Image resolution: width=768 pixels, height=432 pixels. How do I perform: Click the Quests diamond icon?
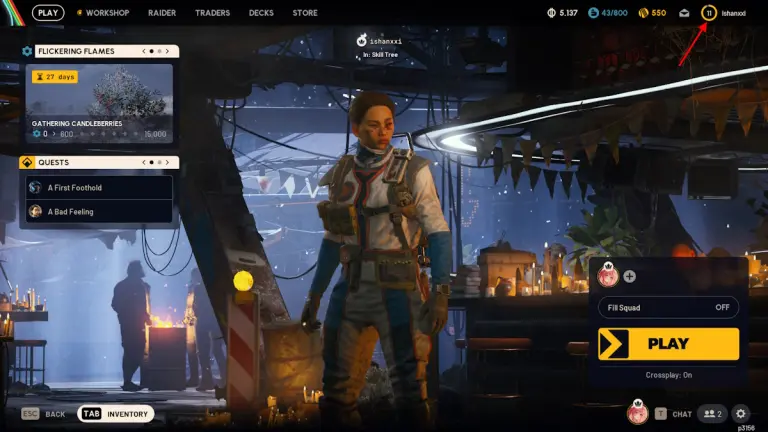(27, 162)
